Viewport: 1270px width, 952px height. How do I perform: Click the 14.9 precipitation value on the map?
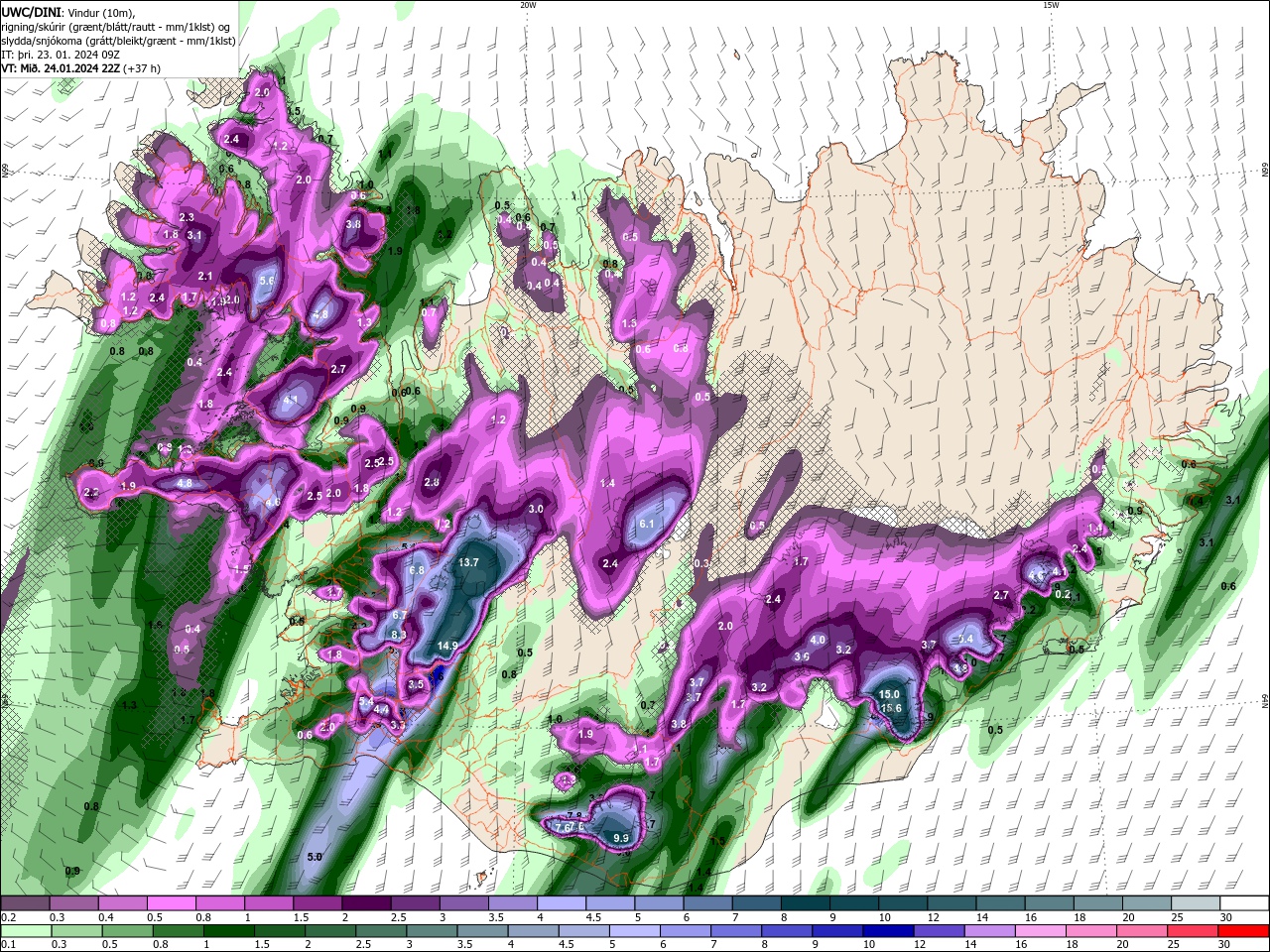447,646
